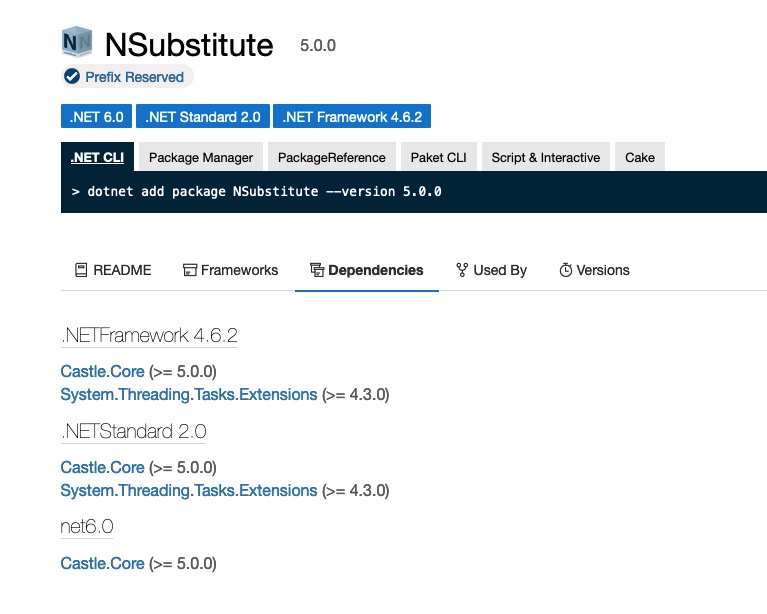This screenshot has height=614, width=767.
Task: Click the Prefix Reserved label
Action: tap(135, 77)
